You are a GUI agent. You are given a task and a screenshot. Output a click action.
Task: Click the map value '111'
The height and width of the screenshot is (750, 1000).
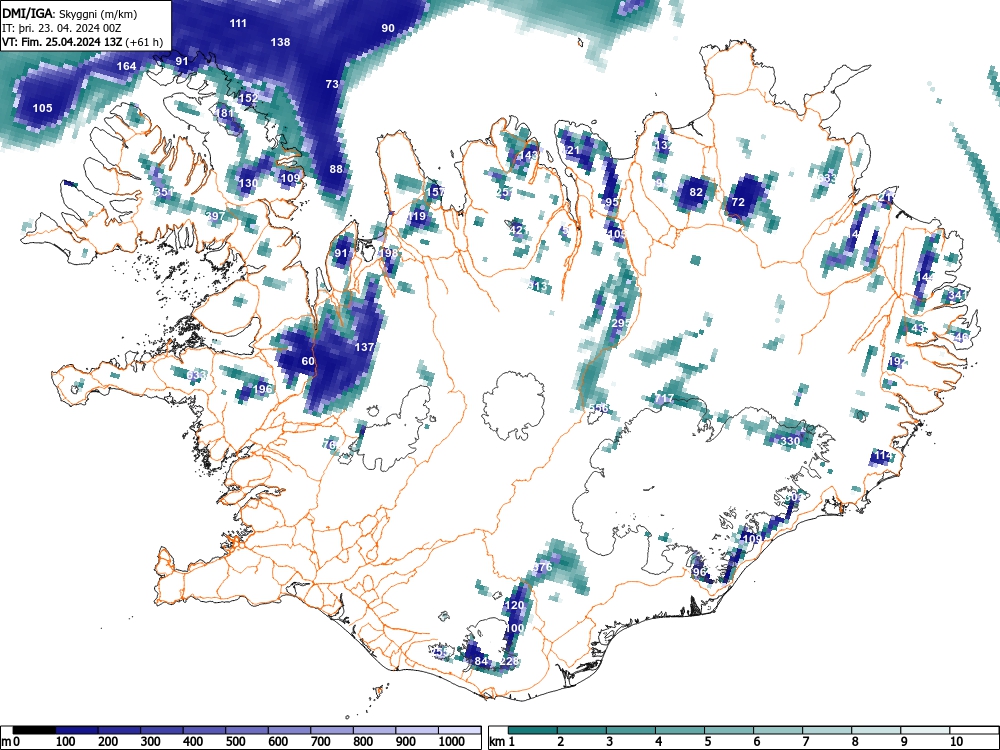(x=238, y=23)
